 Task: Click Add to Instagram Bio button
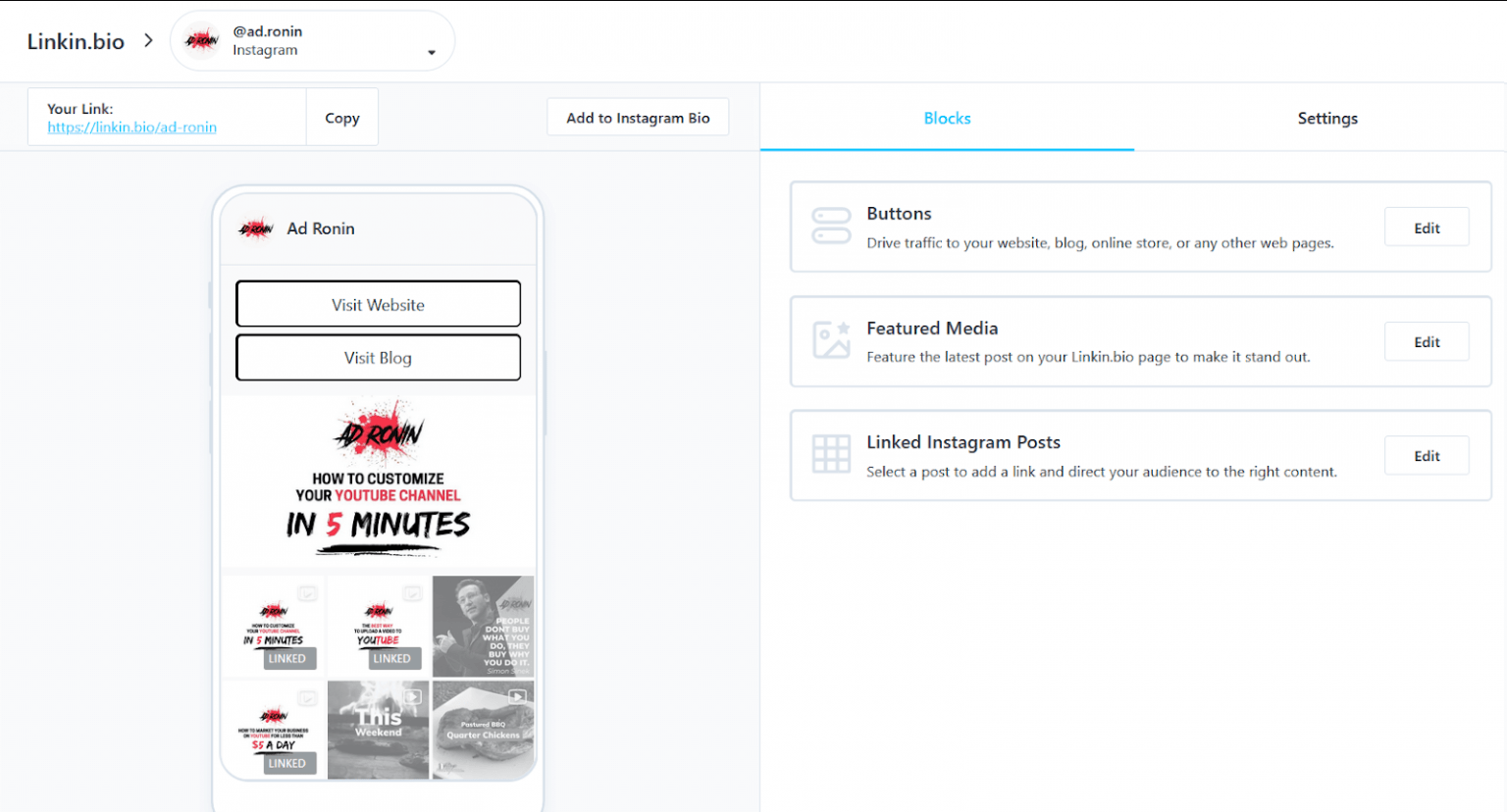pos(638,118)
